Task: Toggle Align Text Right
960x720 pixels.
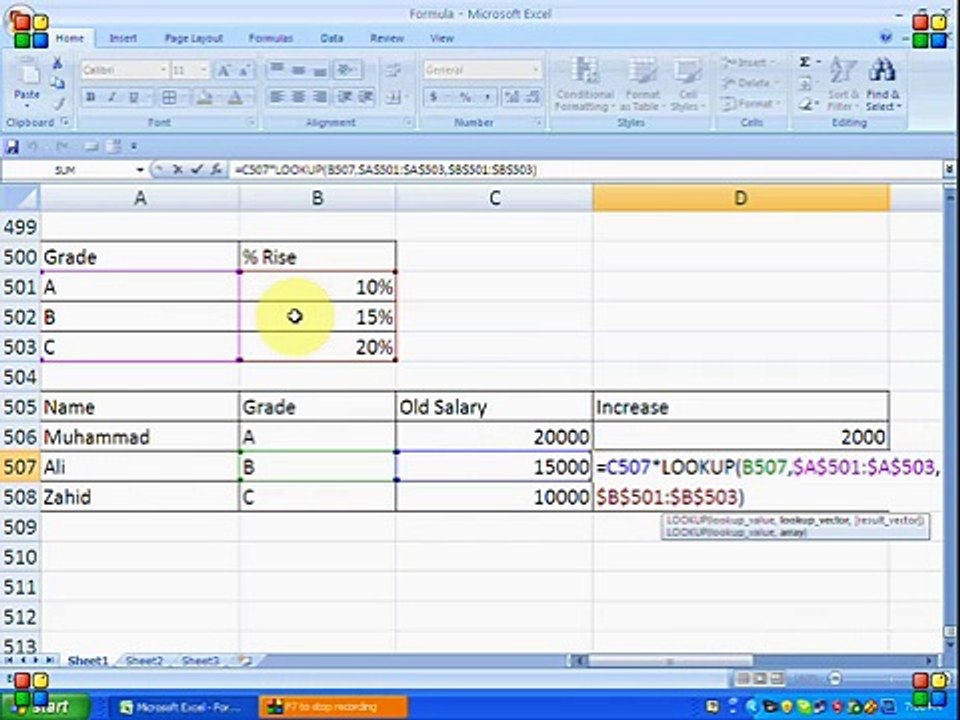Action: pos(319,97)
